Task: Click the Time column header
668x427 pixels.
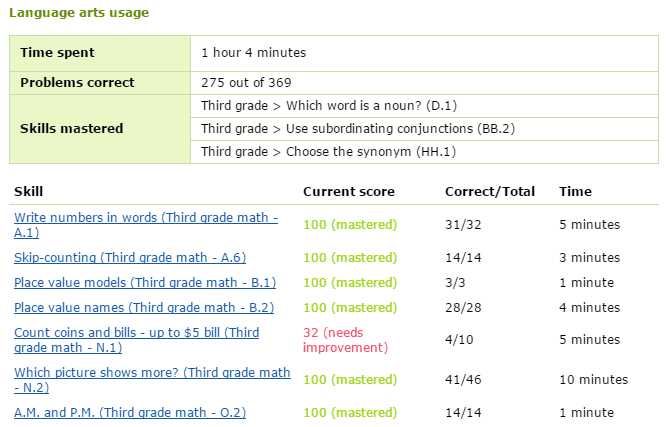Action: pyautogui.click(x=576, y=192)
